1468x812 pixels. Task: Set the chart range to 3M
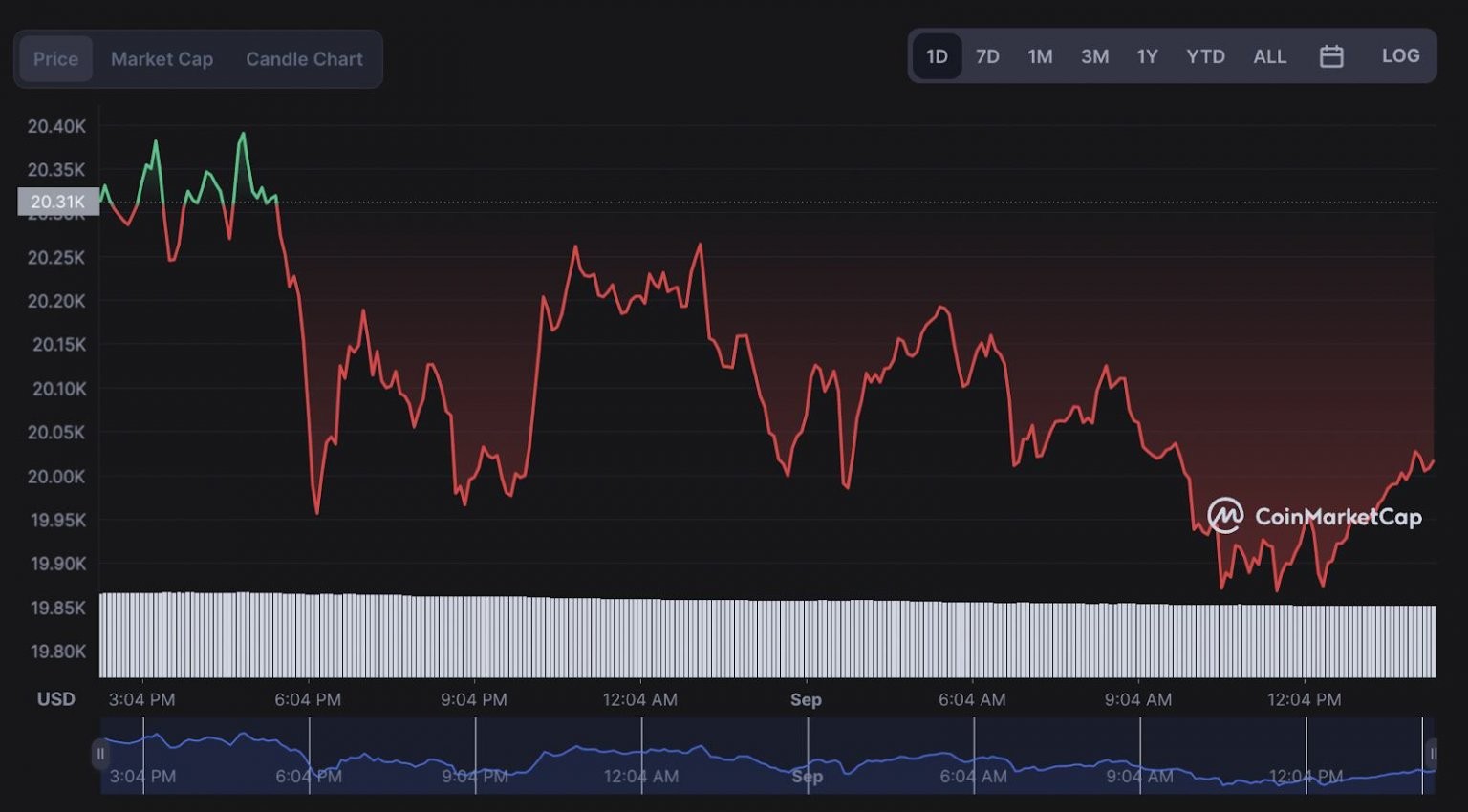click(1094, 57)
